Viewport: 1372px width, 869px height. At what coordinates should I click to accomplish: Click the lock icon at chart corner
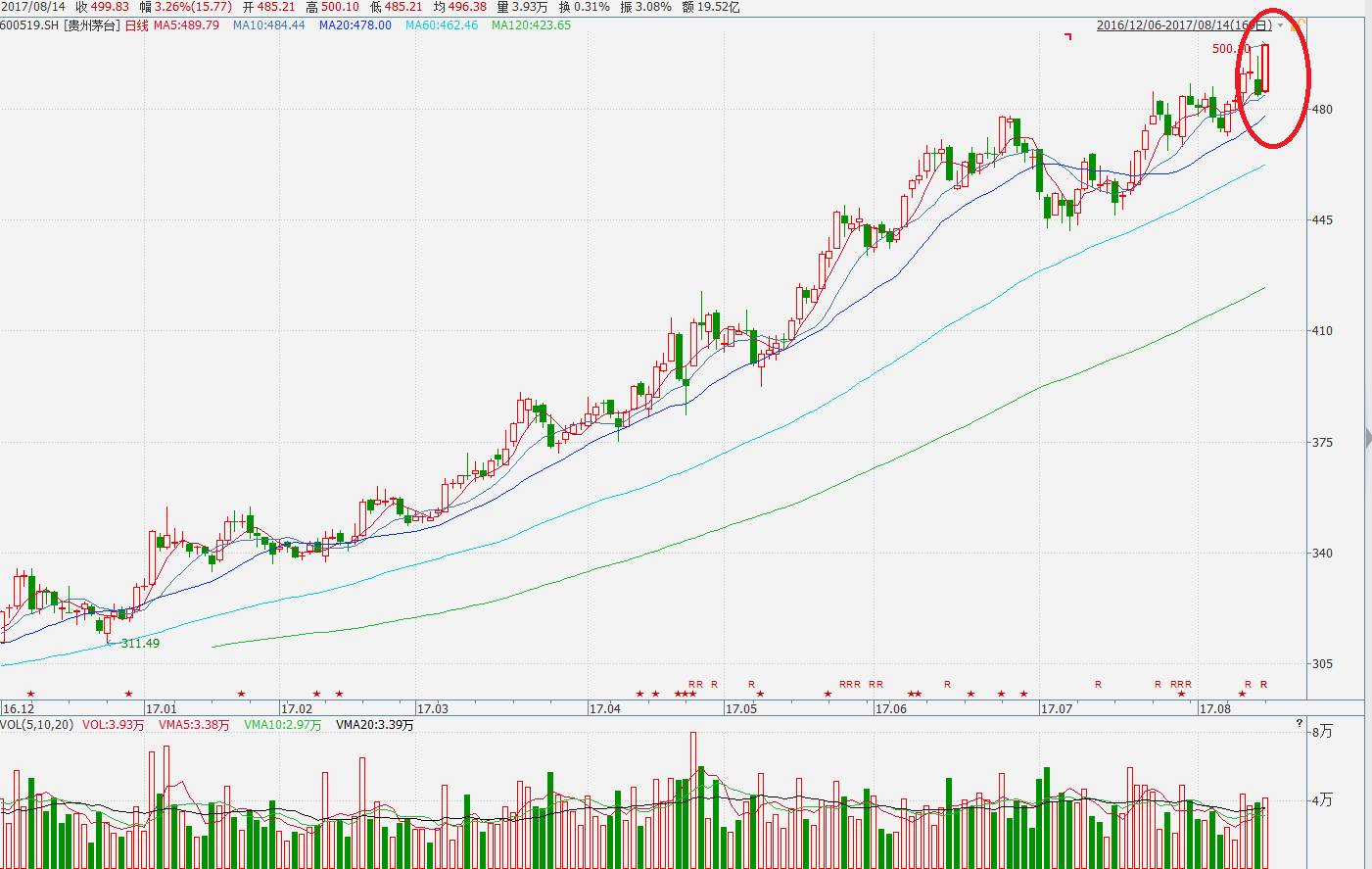[1296, 25]
